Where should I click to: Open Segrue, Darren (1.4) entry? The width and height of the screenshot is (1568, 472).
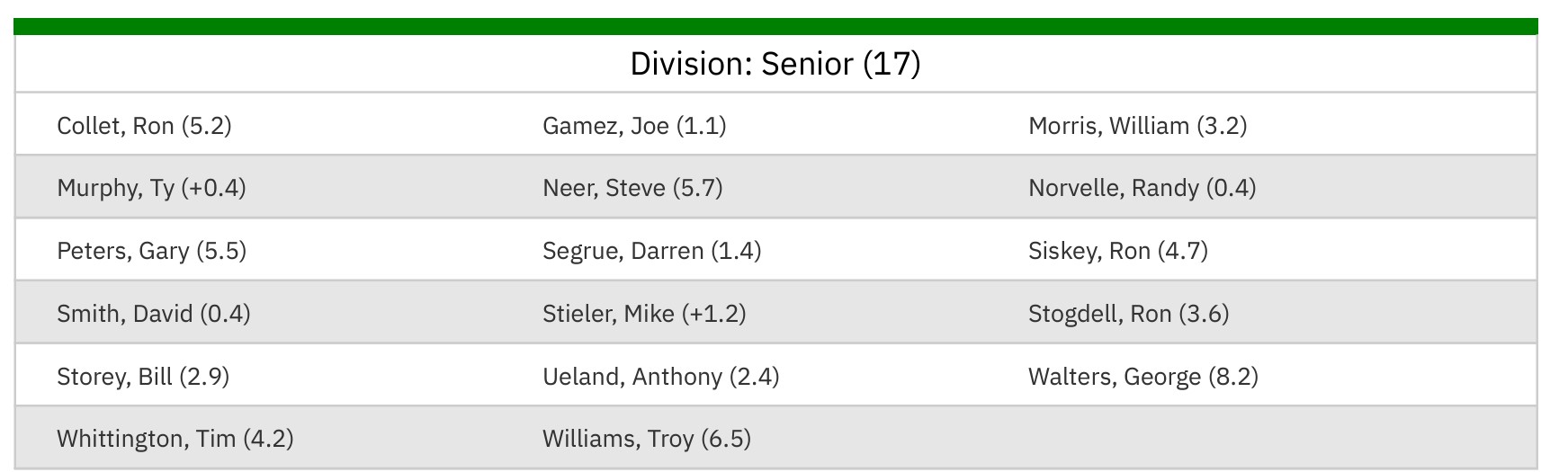click(x=651, y=250)
